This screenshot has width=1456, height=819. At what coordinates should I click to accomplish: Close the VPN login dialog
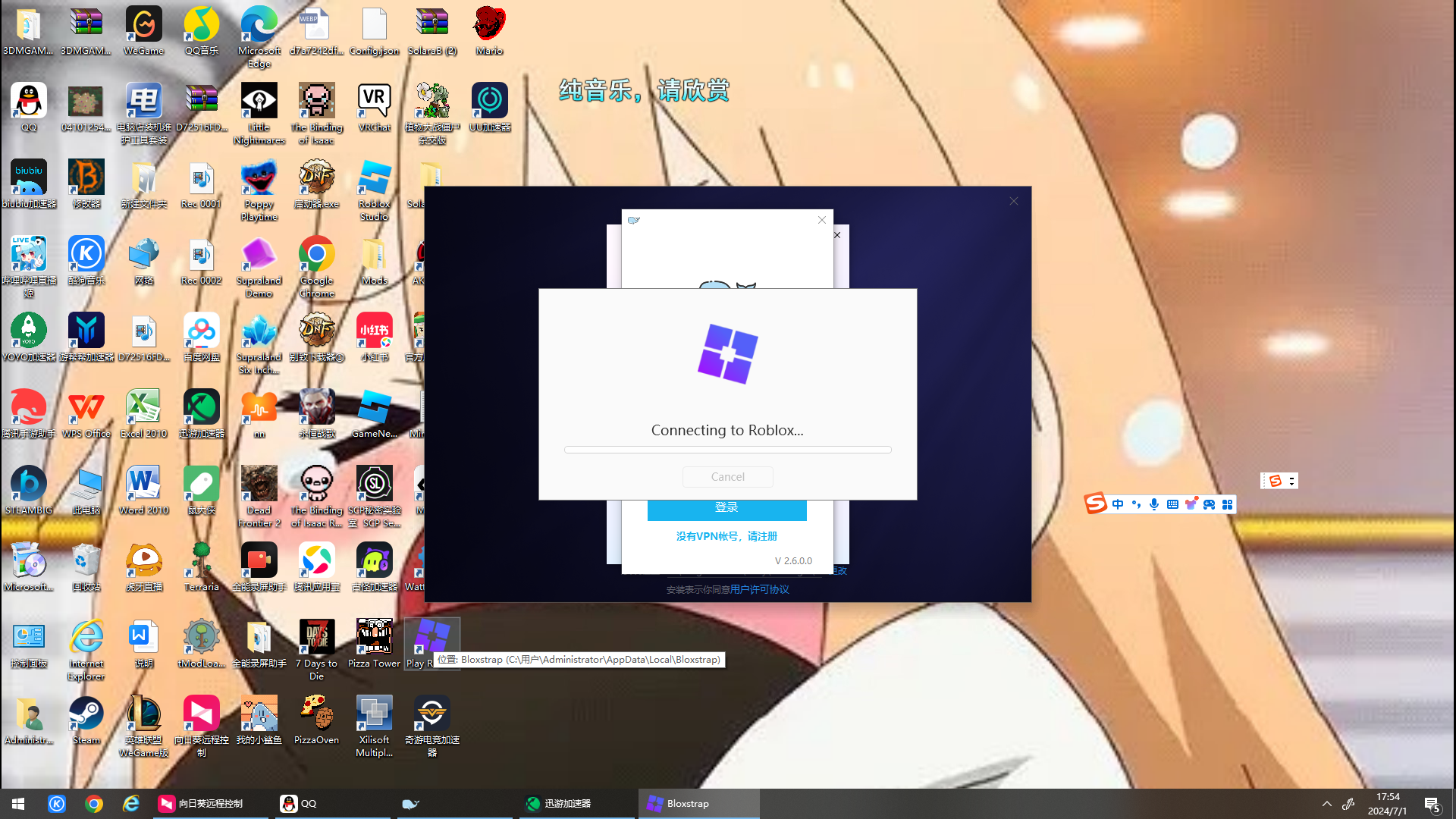pyautogui.click(x=822, y=220)
